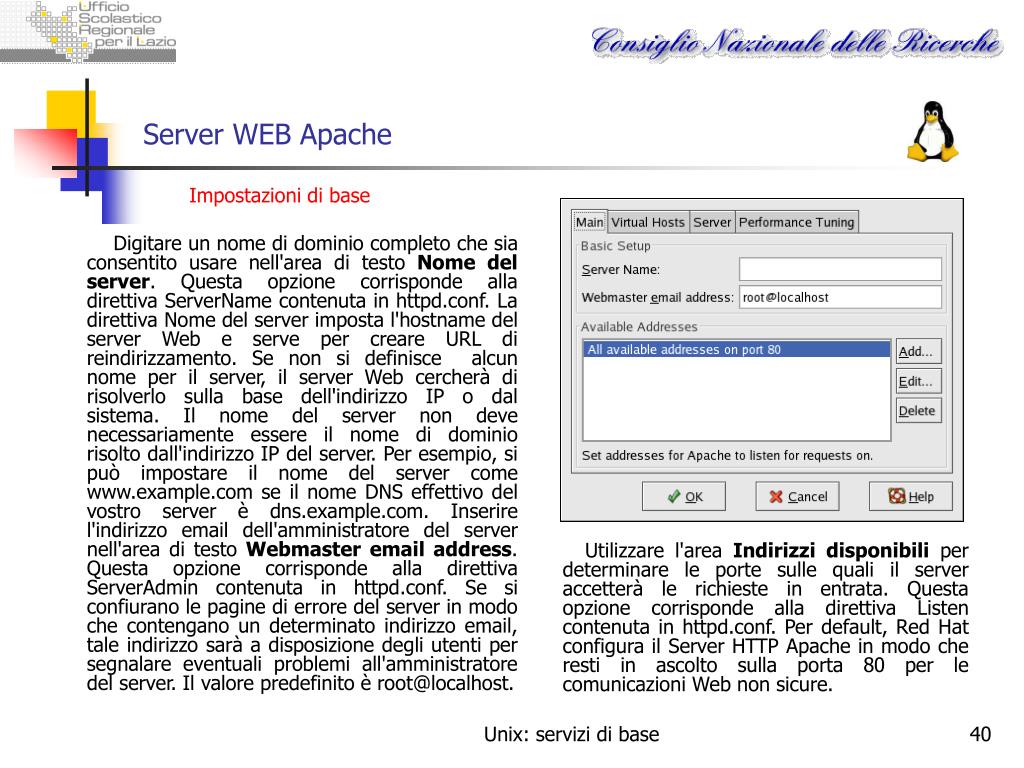1024x768 pixels.
Task: Click 'Set addresses for Apache to listen' text
Action: coord(727,455)
